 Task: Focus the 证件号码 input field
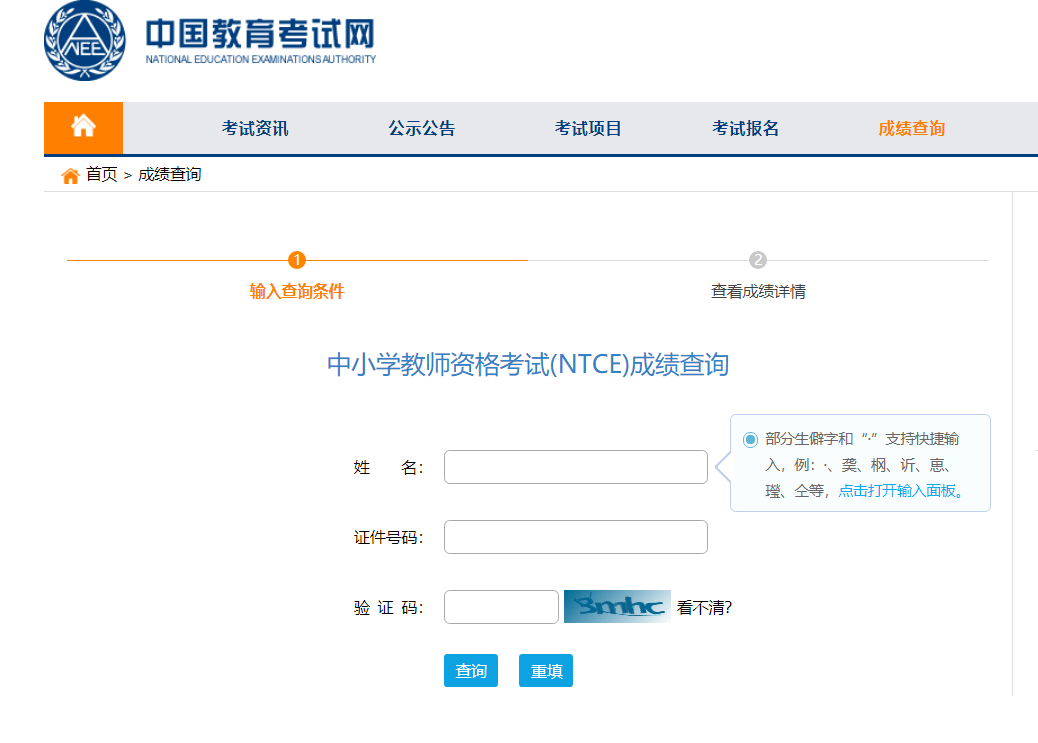click(575, 537)
